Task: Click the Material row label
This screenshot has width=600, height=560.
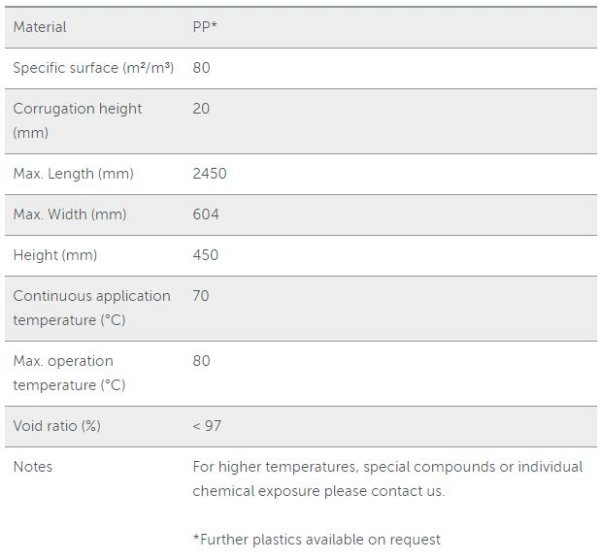Action: pyautogui.click(x=40, y=27)
